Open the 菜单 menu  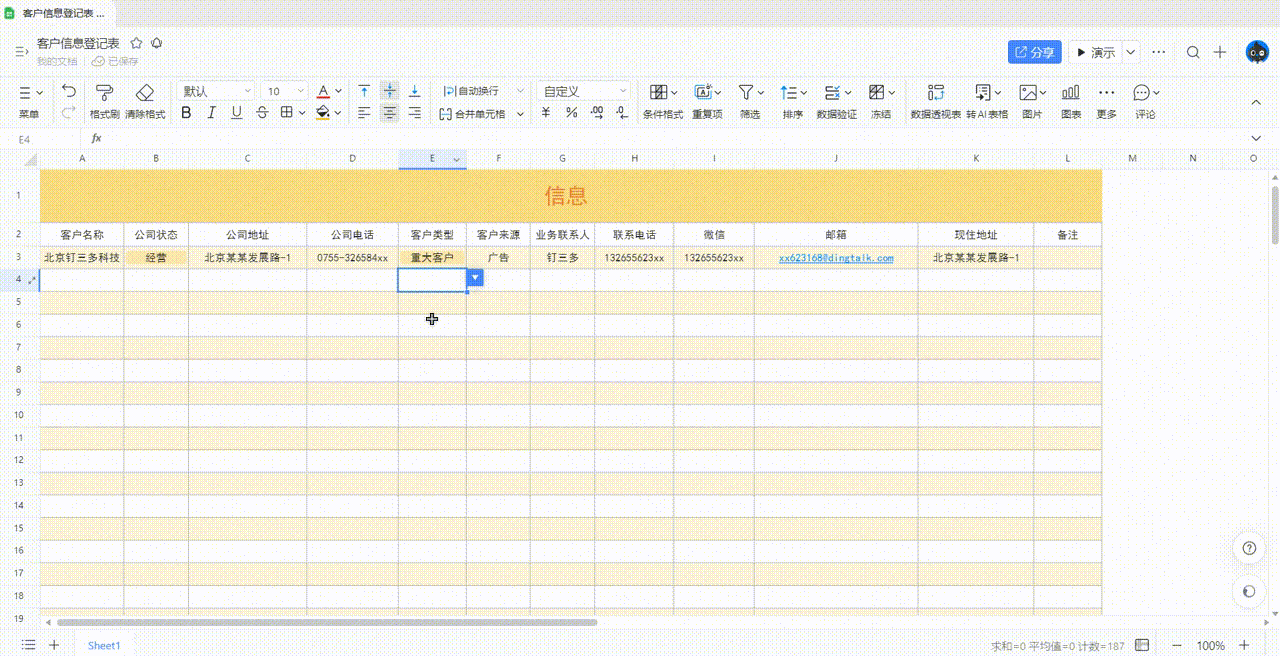pos(29,101)
